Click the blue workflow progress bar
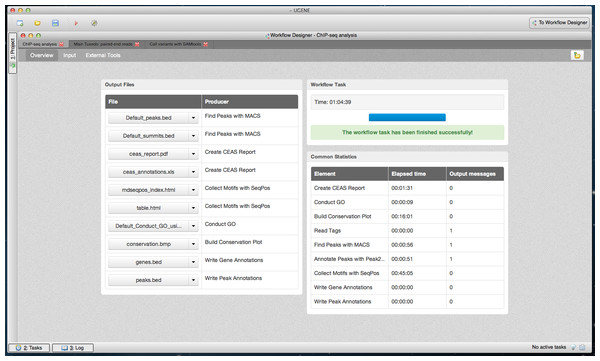Image resolution: width=600 pixels, height=361 pixels. point(407,118)
